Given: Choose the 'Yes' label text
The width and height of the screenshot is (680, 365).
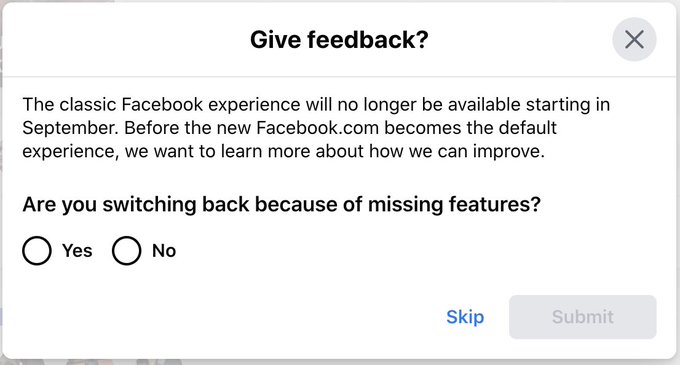Looking at the screenshot, I should (x=77, y=251).
